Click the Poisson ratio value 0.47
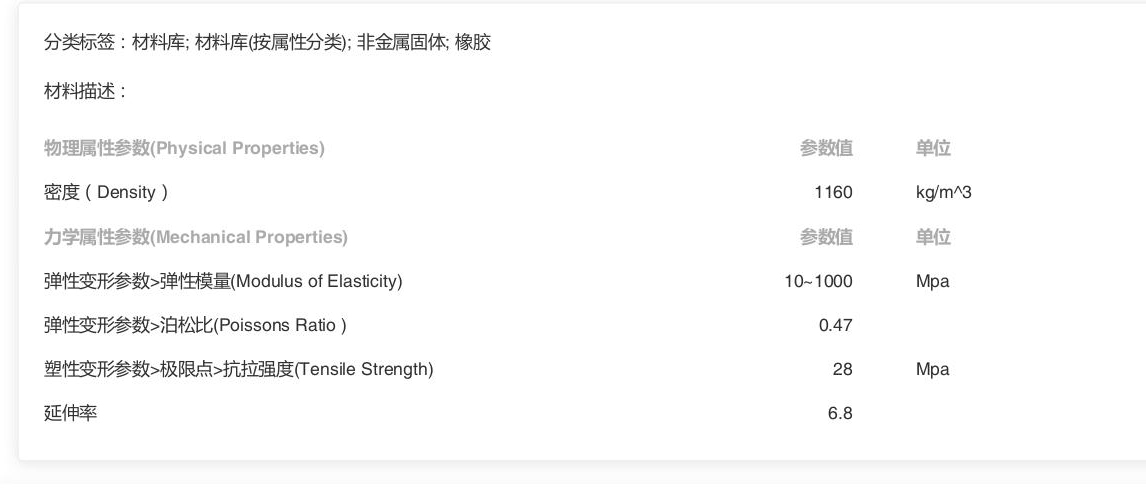This screenshot has width=1146, height=488. coord(836,326)
